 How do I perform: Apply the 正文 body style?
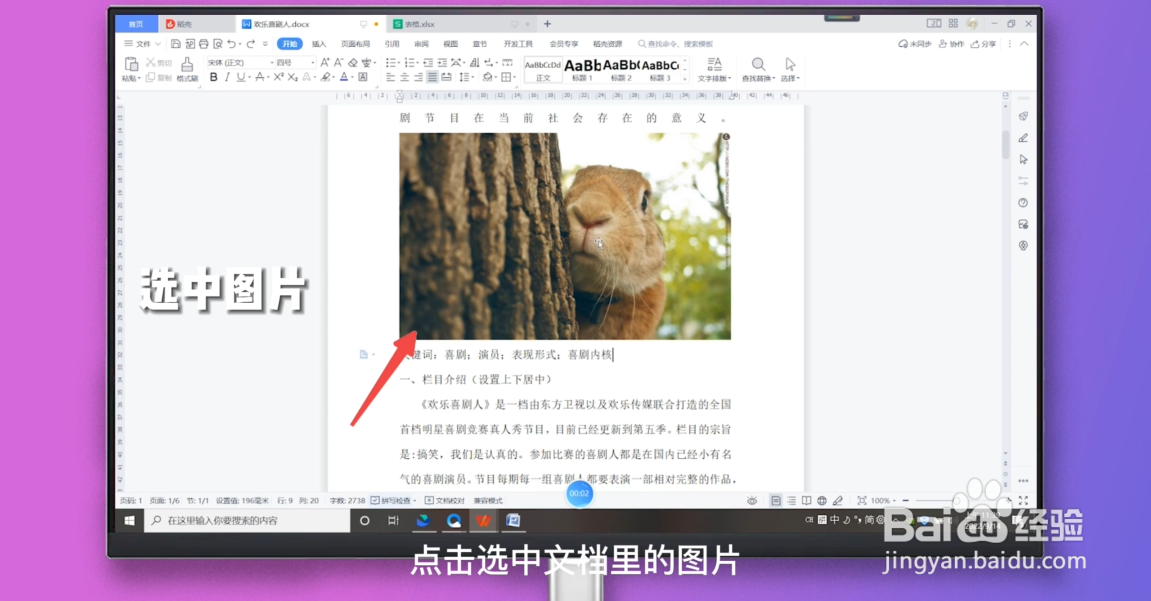pos(543,70)
